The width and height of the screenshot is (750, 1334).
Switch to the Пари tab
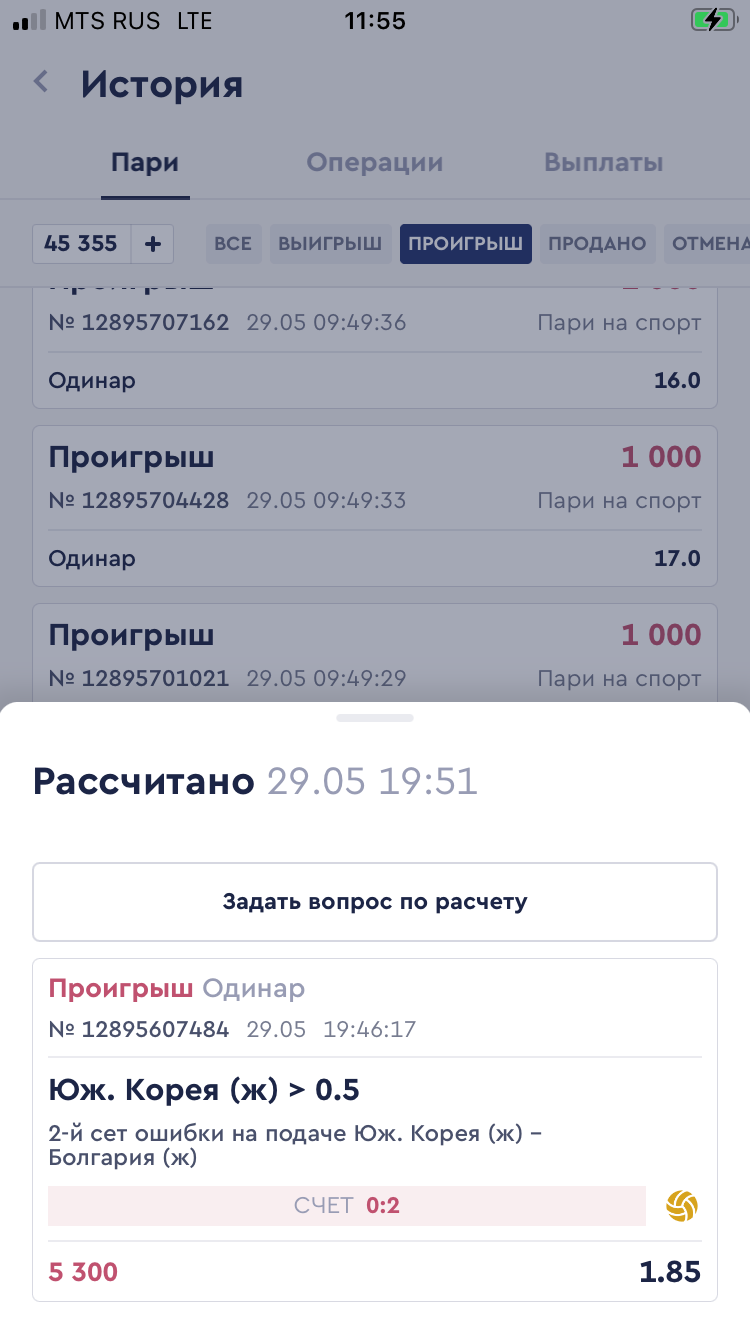tap(145, 163)
